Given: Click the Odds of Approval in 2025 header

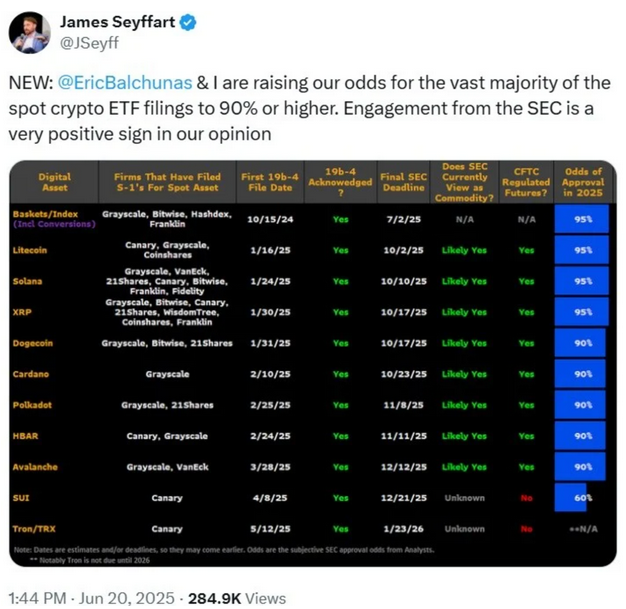Looking at the screenshot, I should [582, 182].
